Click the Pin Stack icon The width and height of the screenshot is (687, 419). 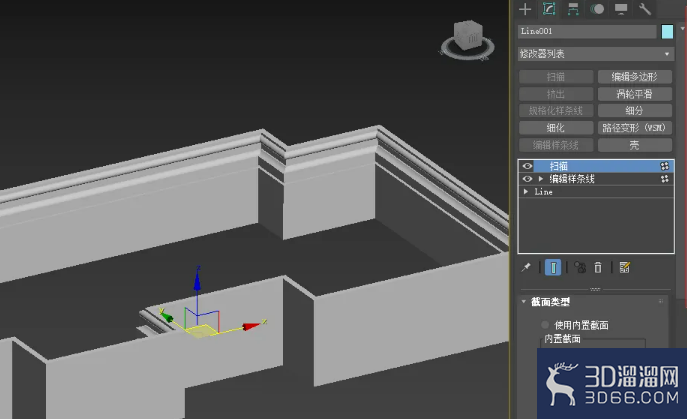point(526,267)
